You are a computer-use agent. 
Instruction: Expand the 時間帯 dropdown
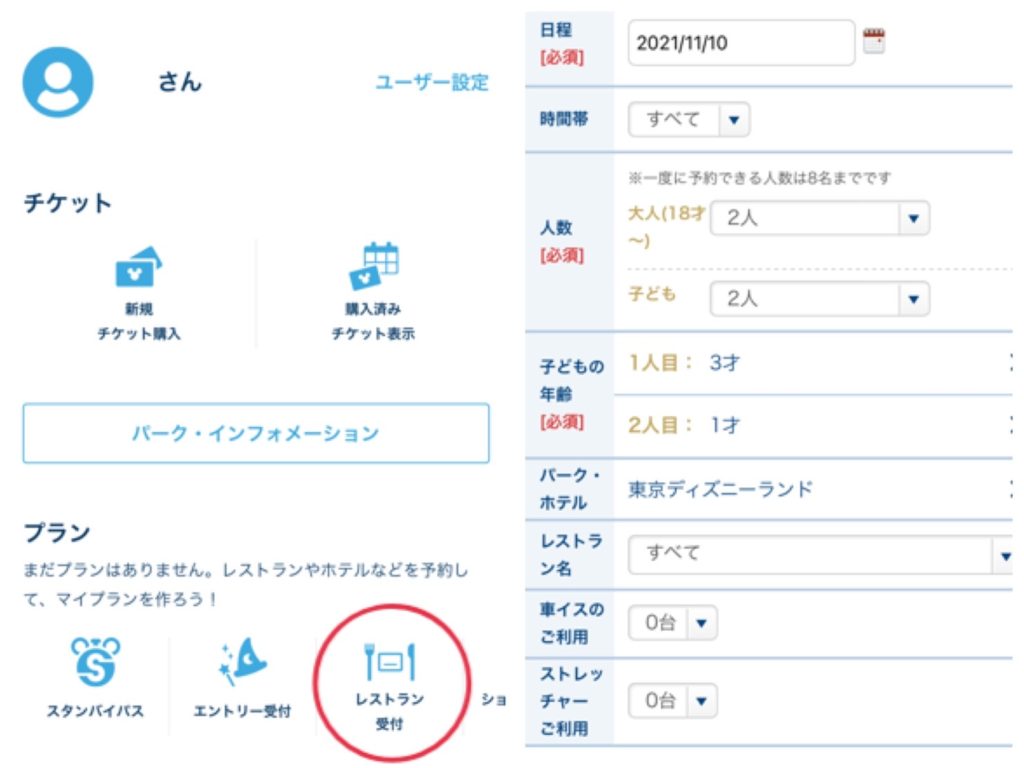[689, 120]
